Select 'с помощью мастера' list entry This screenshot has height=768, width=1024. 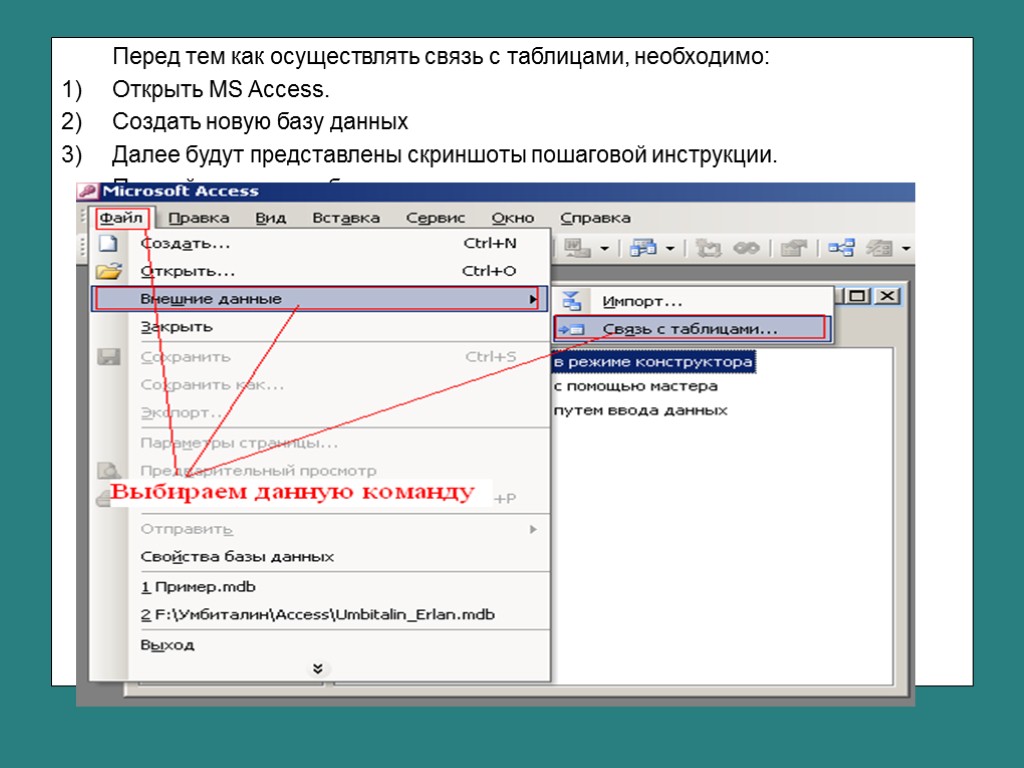click(635, 386)
